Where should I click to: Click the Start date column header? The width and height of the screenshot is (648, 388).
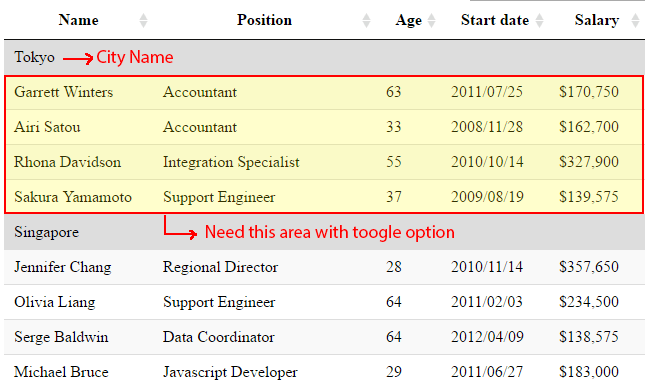495,20
